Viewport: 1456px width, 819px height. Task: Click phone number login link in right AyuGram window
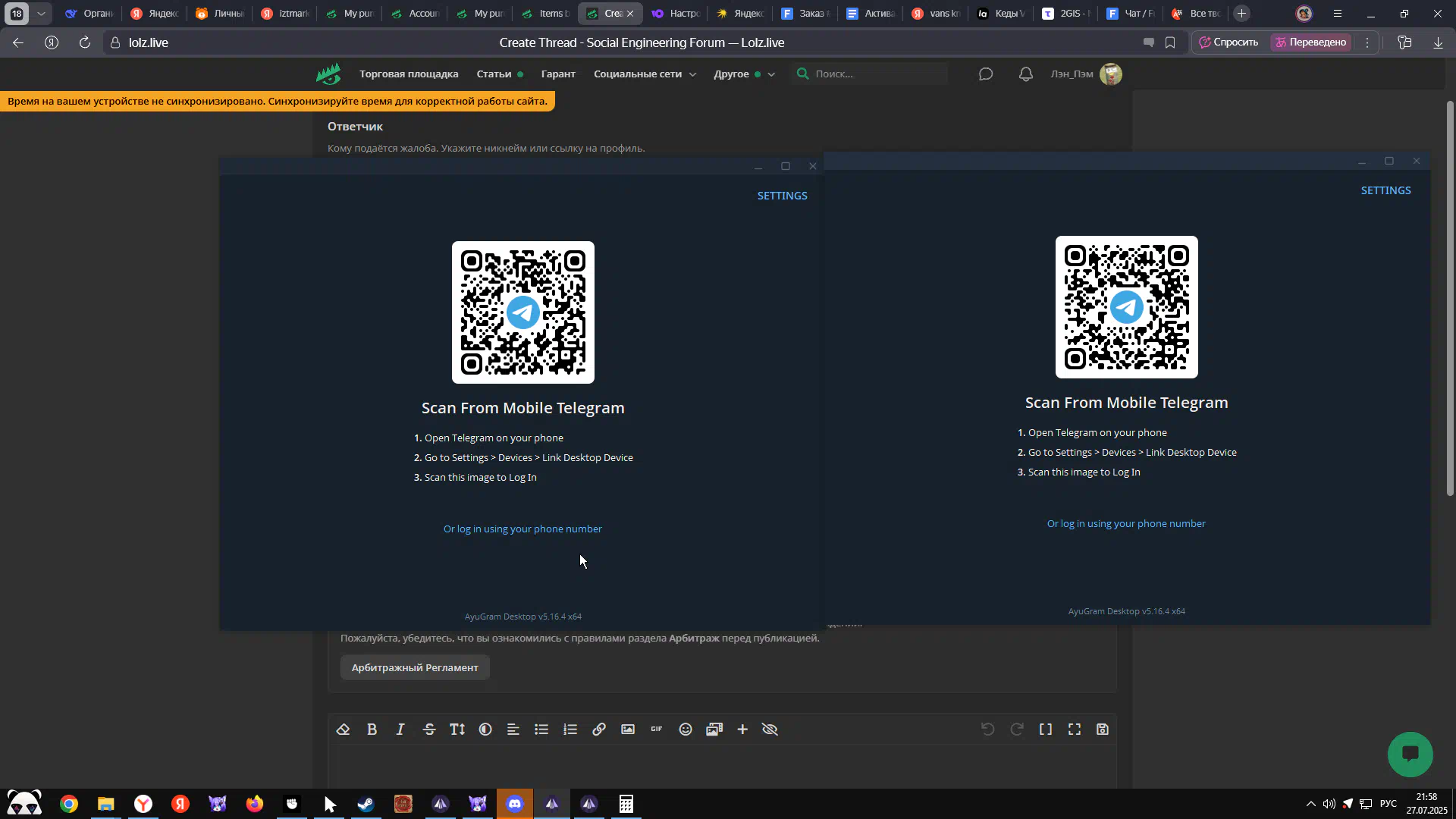point(1126,523)
